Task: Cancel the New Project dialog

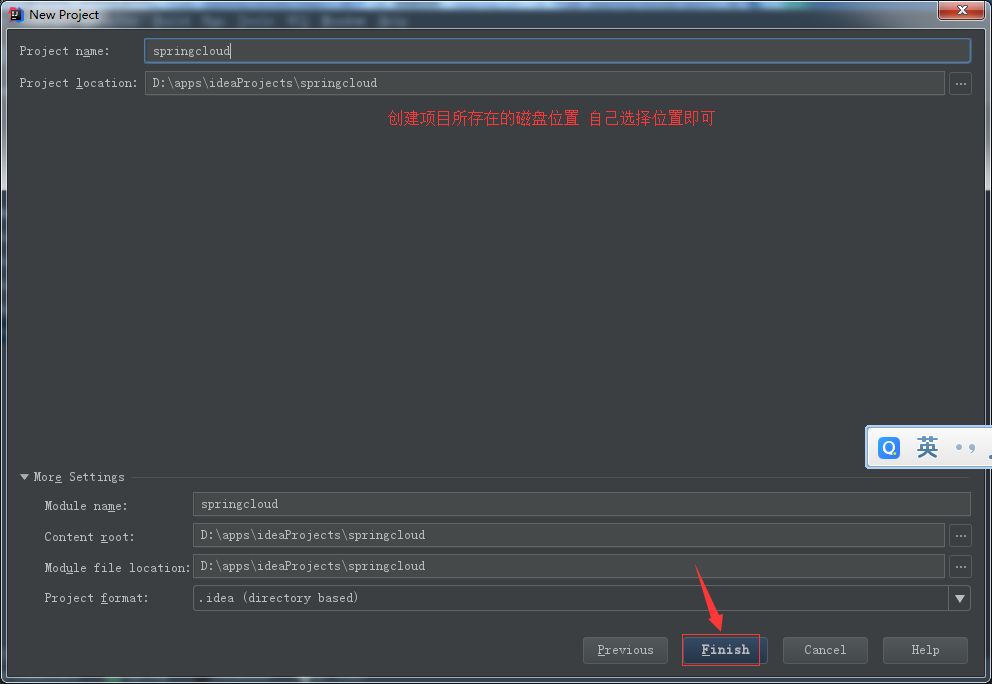Action: tap(825, 650)
